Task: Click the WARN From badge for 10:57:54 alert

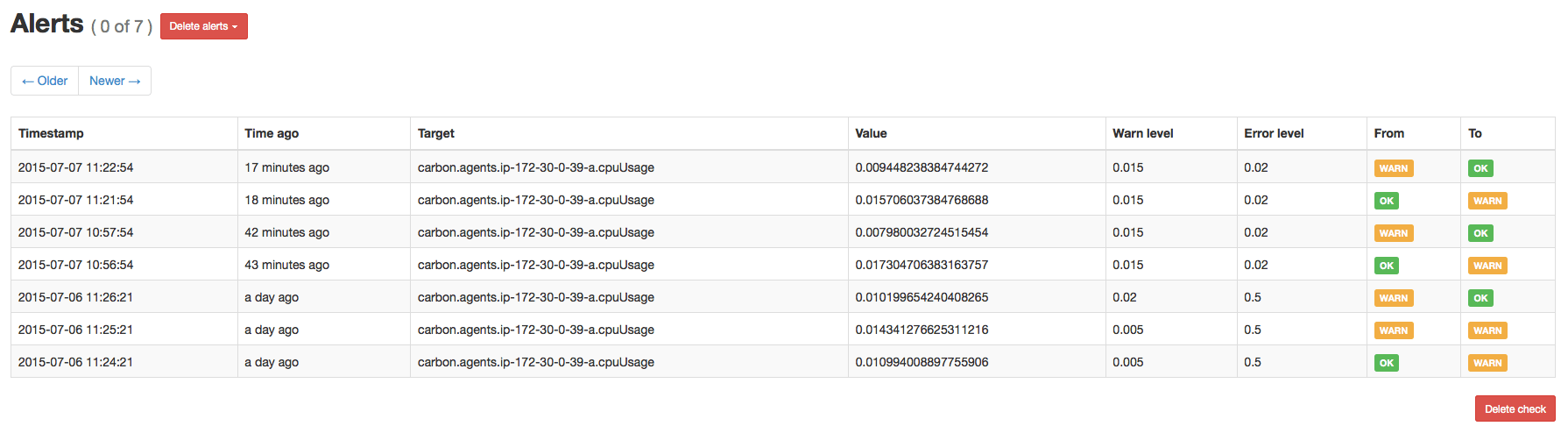Action: tap(1393, 233)
